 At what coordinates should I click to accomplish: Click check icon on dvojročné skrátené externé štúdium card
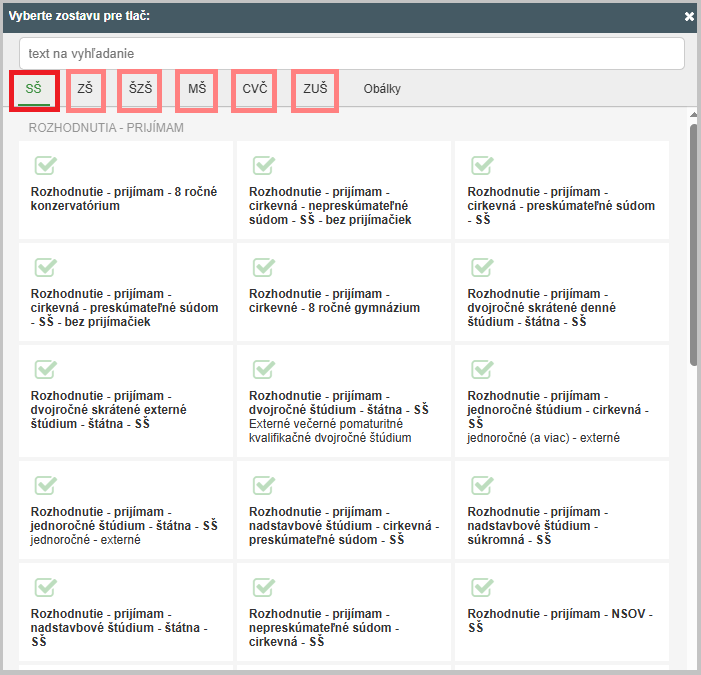45,369
